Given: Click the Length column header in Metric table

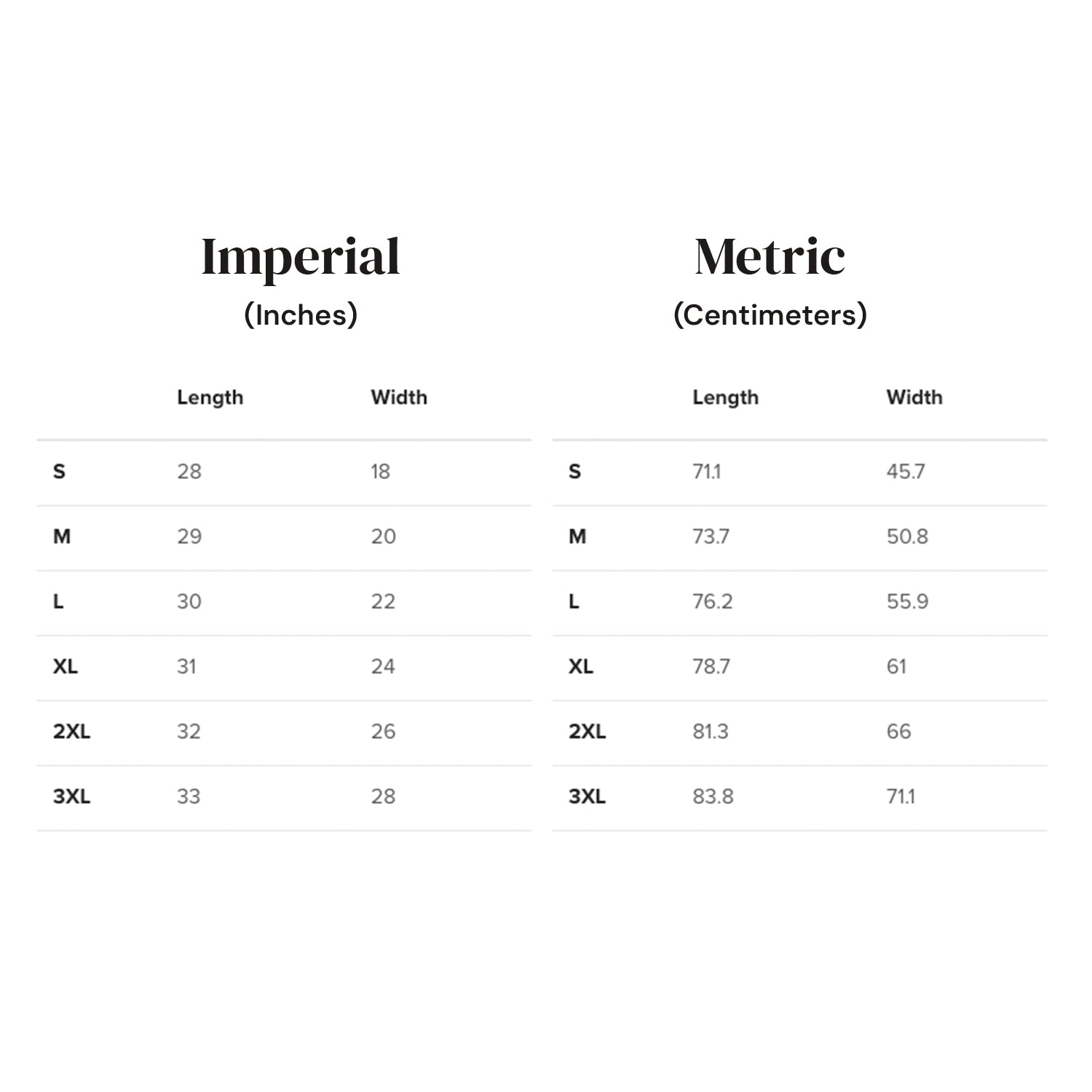Looking at the screenshot, I should coord(725,397).
